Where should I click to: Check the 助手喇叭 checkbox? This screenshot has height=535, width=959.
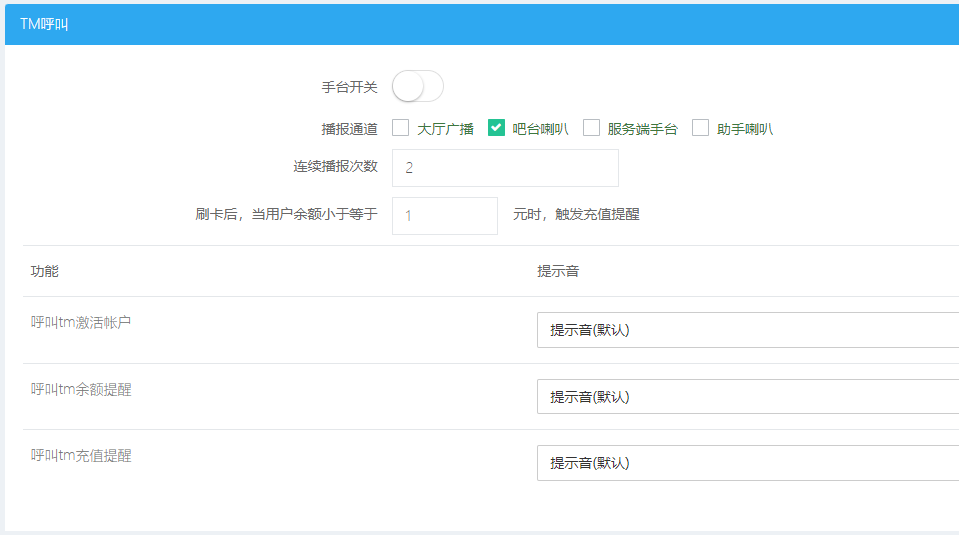tap(700, 128)
